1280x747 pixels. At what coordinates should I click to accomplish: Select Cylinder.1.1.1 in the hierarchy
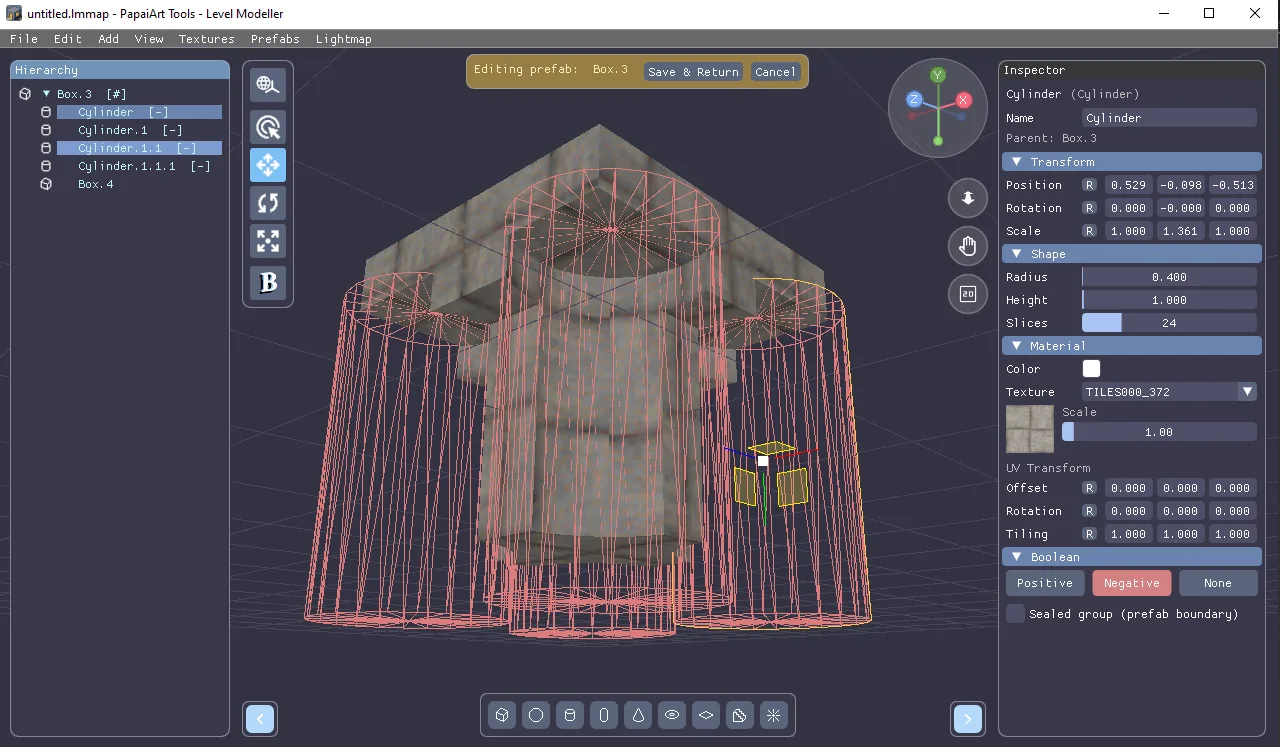[x=139, y=166]
